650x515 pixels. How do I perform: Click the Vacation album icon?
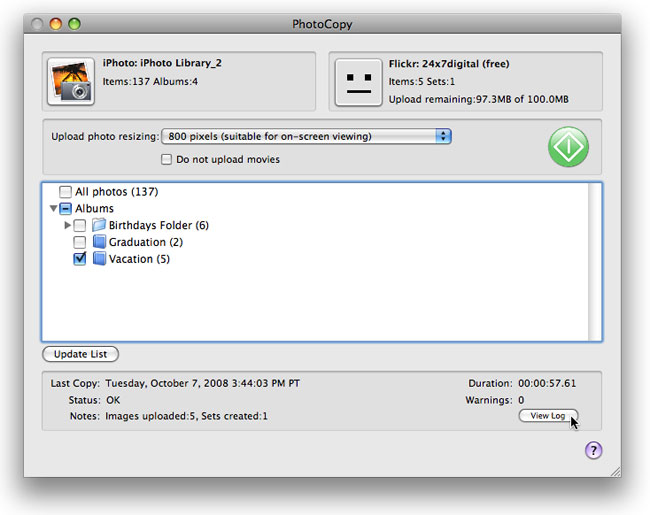coord(99,259)
